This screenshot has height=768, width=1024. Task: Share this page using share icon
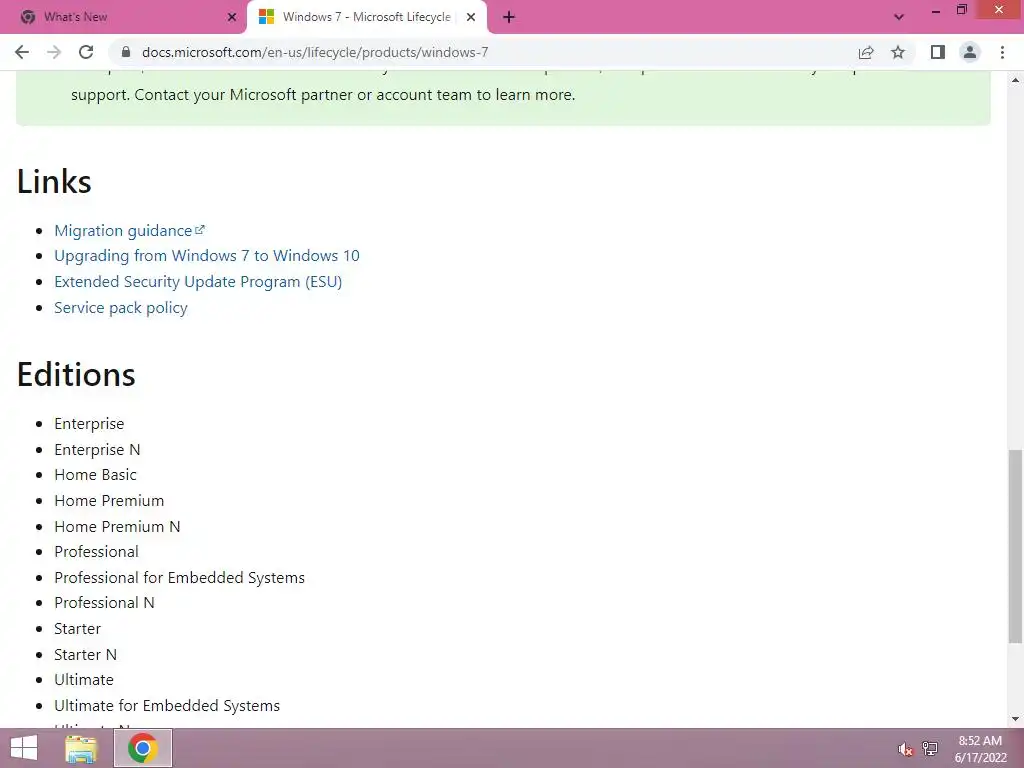point(866,52)
